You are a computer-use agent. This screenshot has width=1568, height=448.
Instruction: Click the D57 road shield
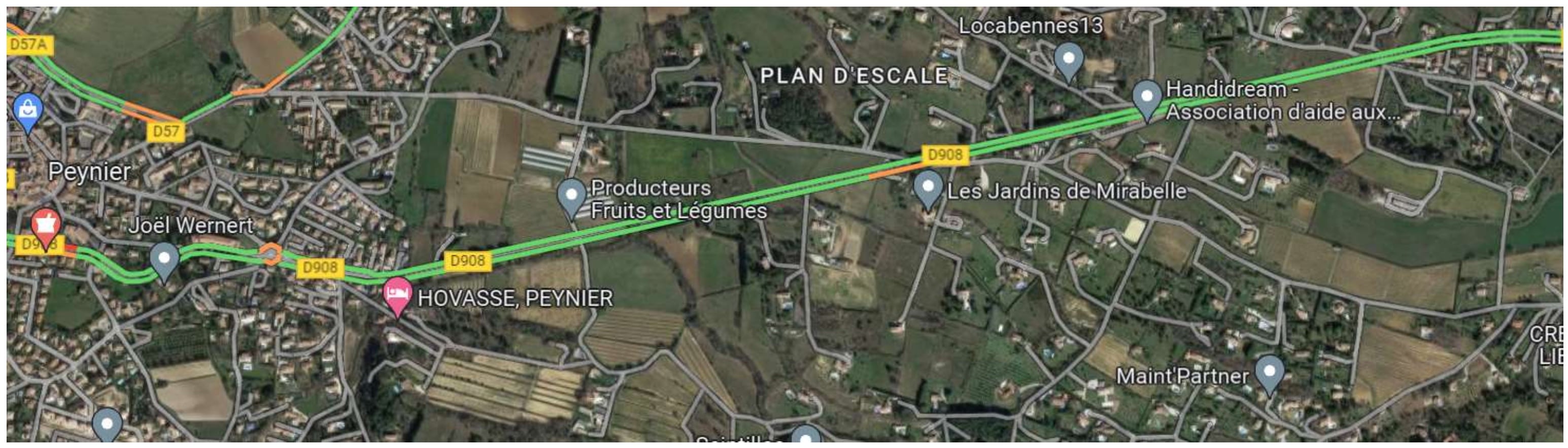click(x=166, y=131)
